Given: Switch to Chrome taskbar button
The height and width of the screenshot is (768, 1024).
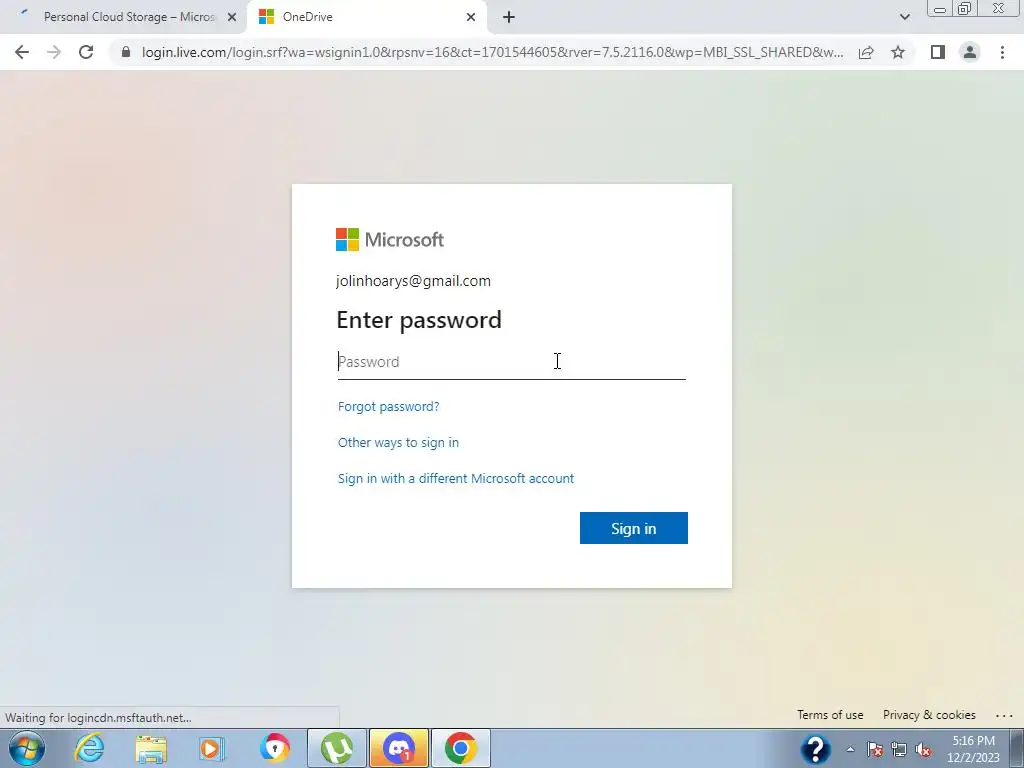Looking at the screenshot, I should (x=460, y=748).
